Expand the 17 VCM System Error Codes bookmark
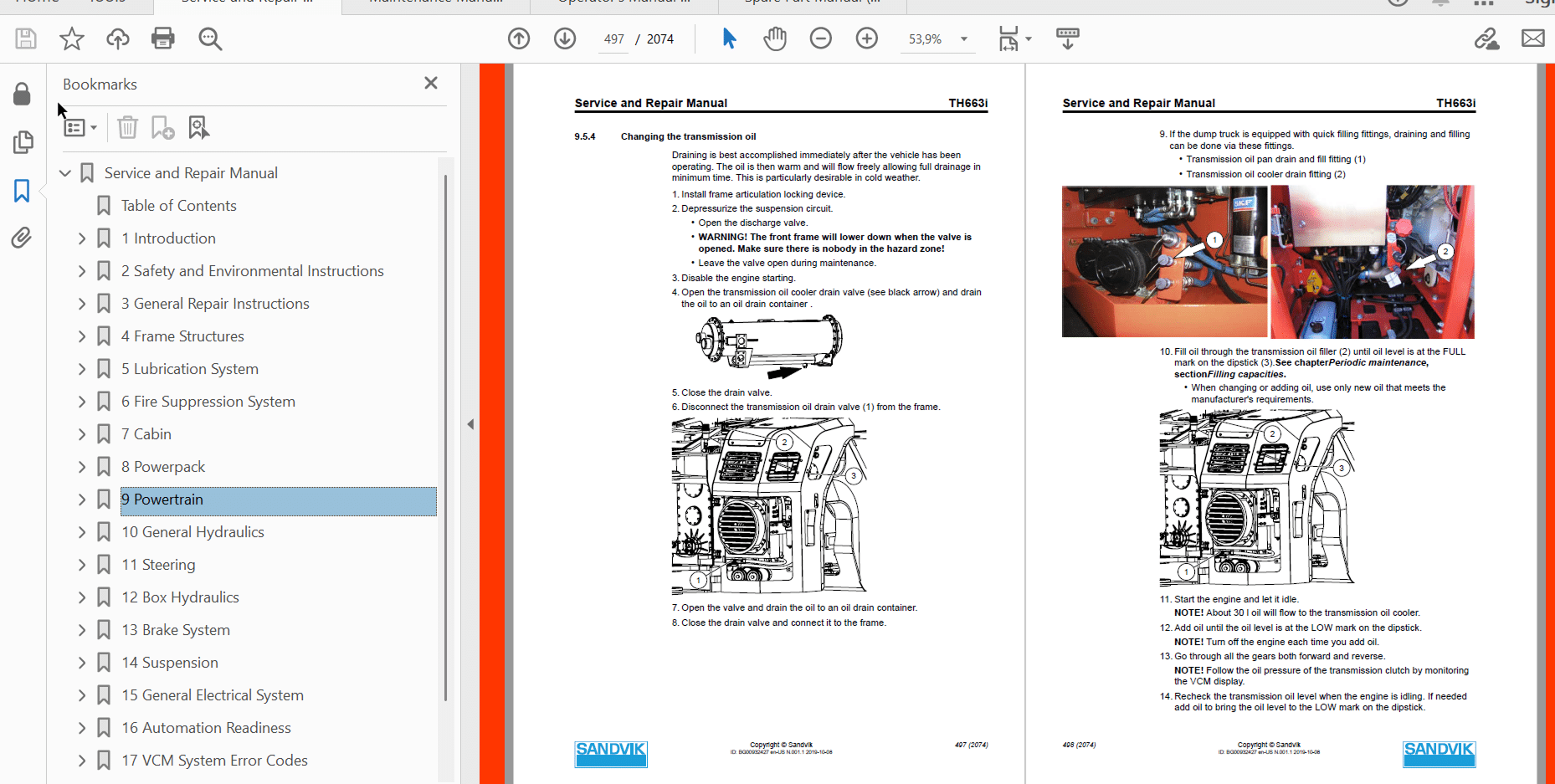The height and width of the screenshot is (784, 1555). point(82,761)
